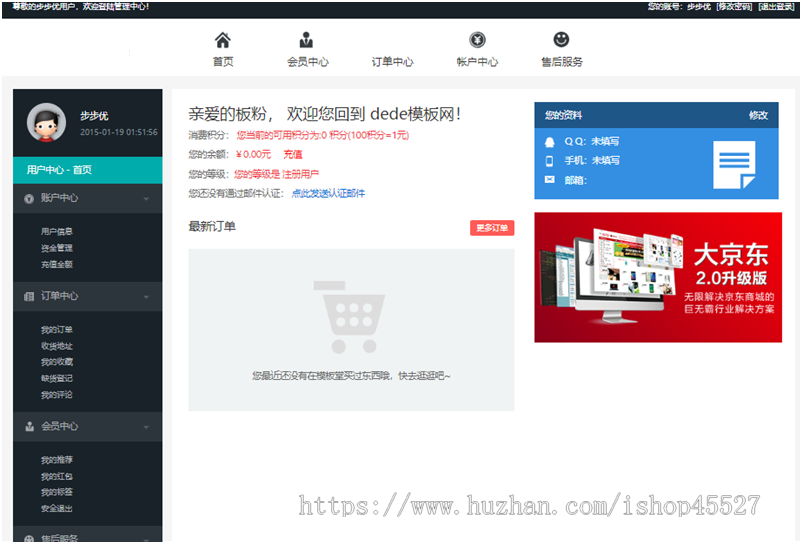Image resolution: width=802 pixels, height=544 pixels.
Task: Open 收货地址 in the sidebar
Action: tap(57, 346)
